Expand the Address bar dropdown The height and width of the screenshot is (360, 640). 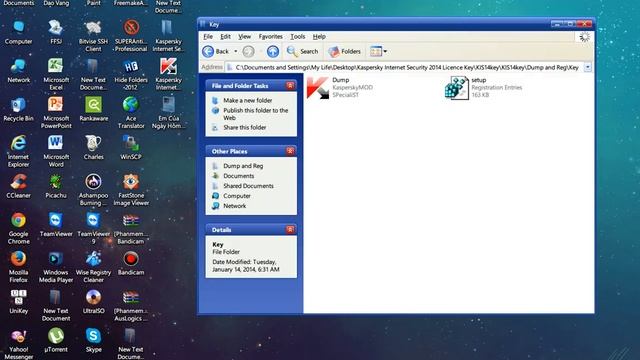(x=588, y=67)
